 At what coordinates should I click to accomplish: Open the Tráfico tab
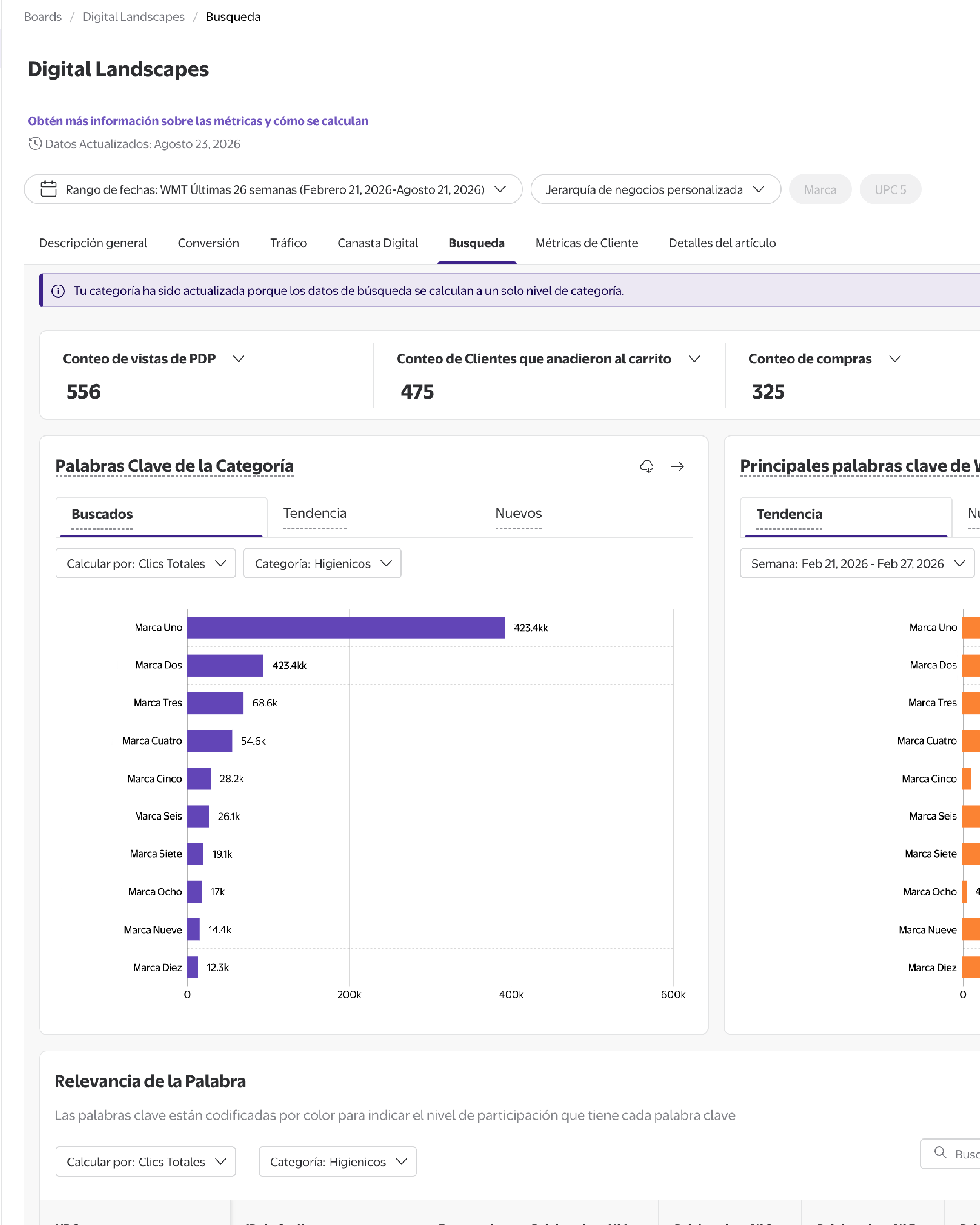click(289, 243)
